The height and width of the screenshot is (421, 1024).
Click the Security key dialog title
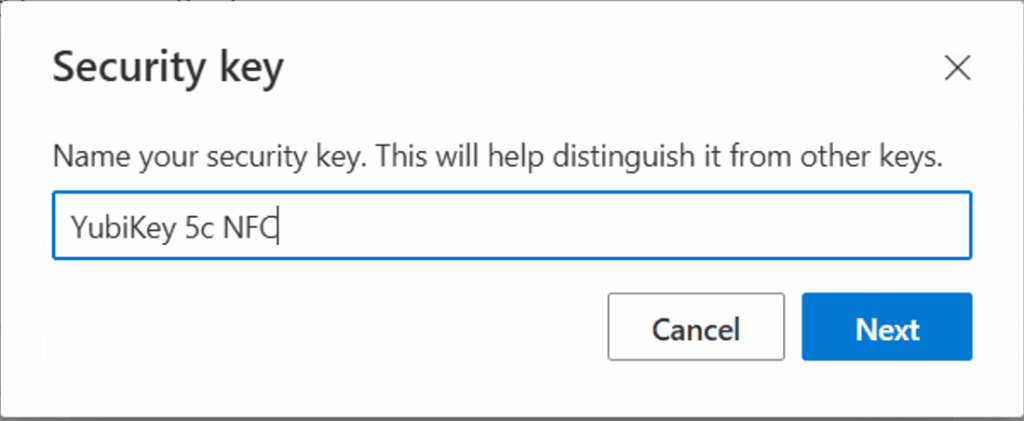pos(168,68)
